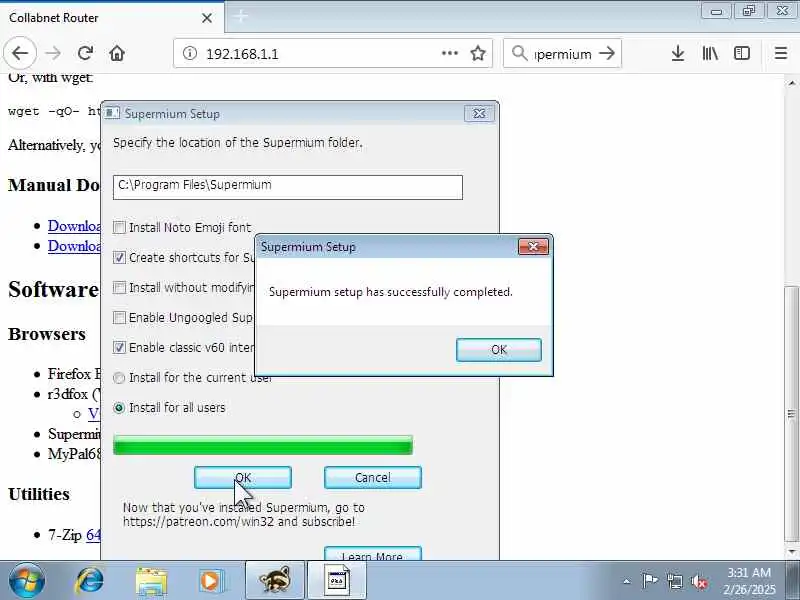Viewport: 800px width, 600px height.
Task: Open the Downloads arrow icon
Action: pyautogui.click(x=678, y=53)
